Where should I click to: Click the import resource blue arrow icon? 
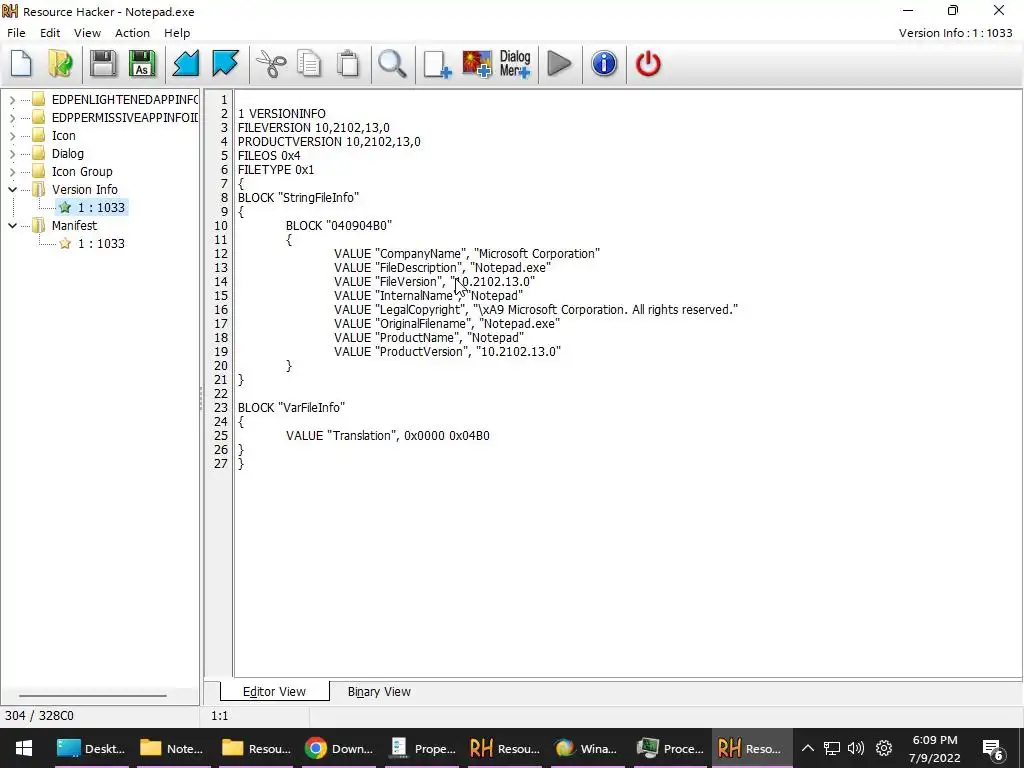click(x=185, y=64)
